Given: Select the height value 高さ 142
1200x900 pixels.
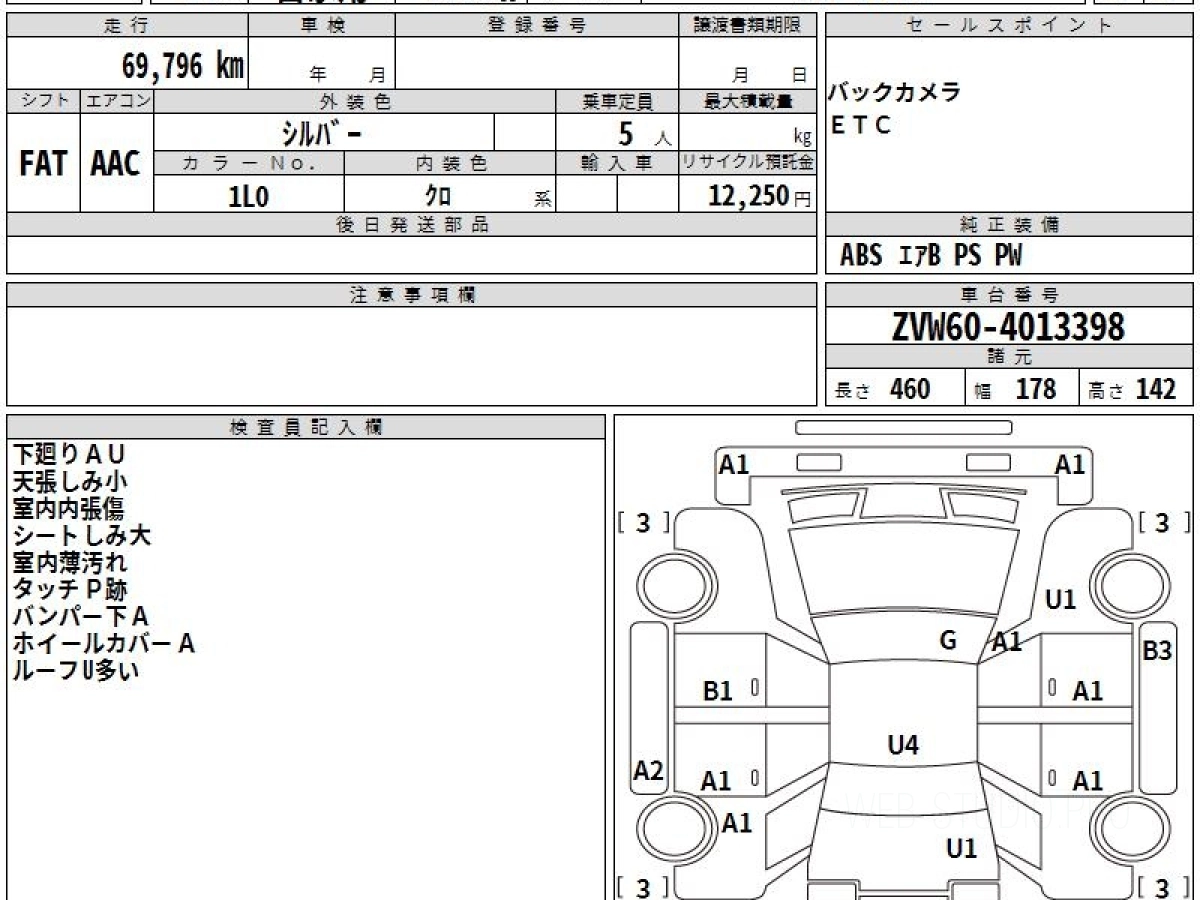Looking at the screenshot, I should pyautogui.click(x=1133, y=389).
